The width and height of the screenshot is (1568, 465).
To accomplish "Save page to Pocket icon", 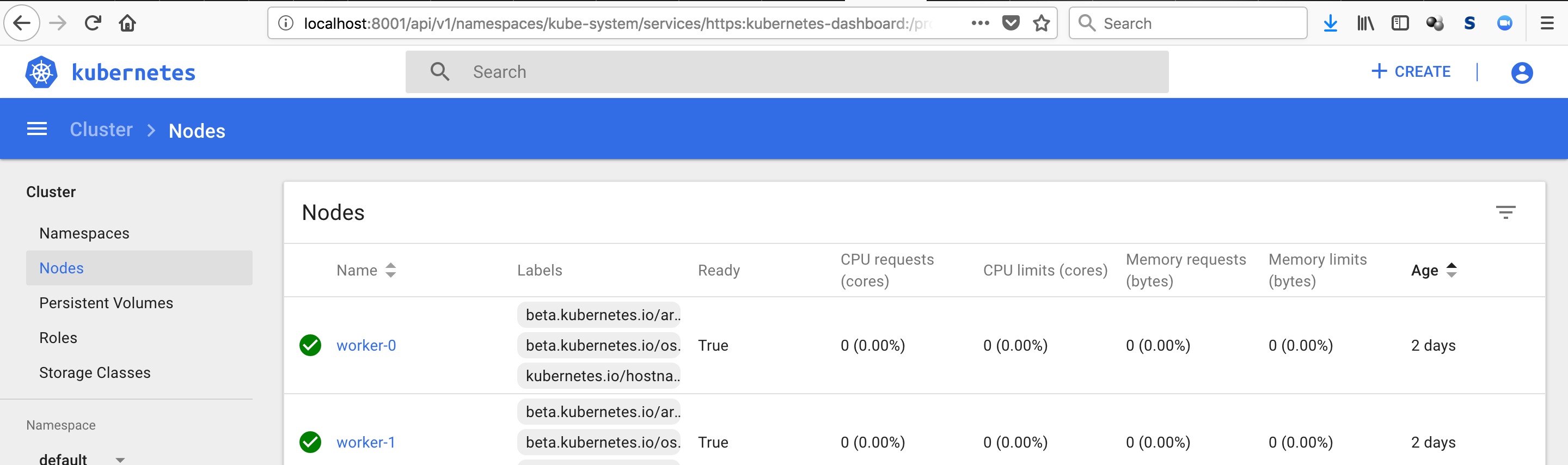I will [x=1011, y=23].
